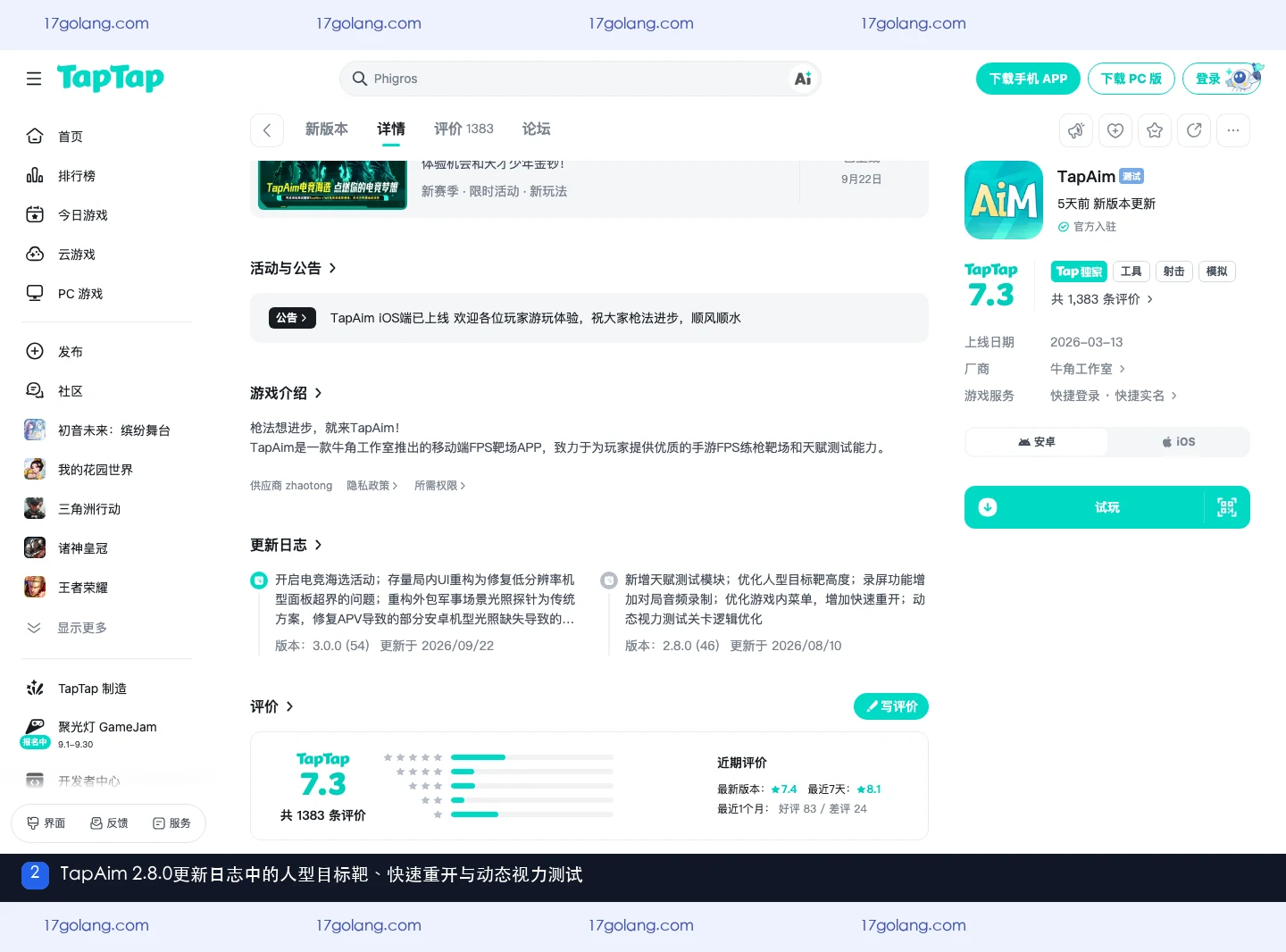Image resolution: width=1286 pixels, height=952 pixels.
Task: Expand 更新日志 section
Action: (x=286, y=545)
